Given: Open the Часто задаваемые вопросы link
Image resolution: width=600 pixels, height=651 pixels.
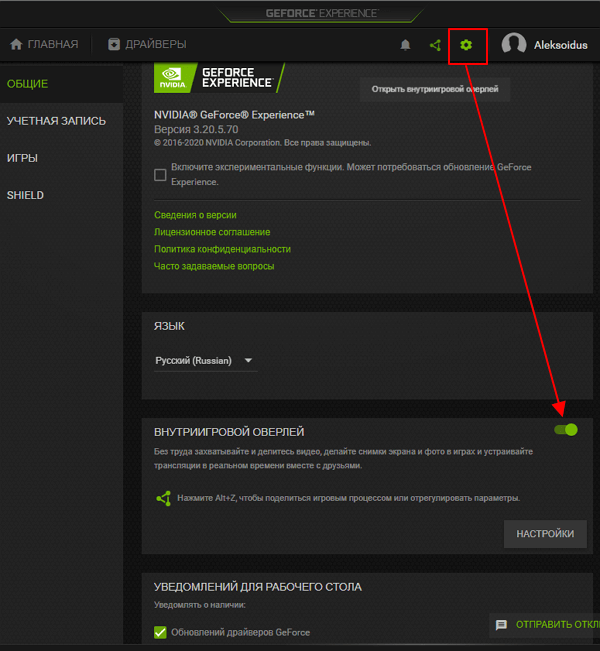Looking at the screenshot, I should pyautogui.click(x=214, y=266).
